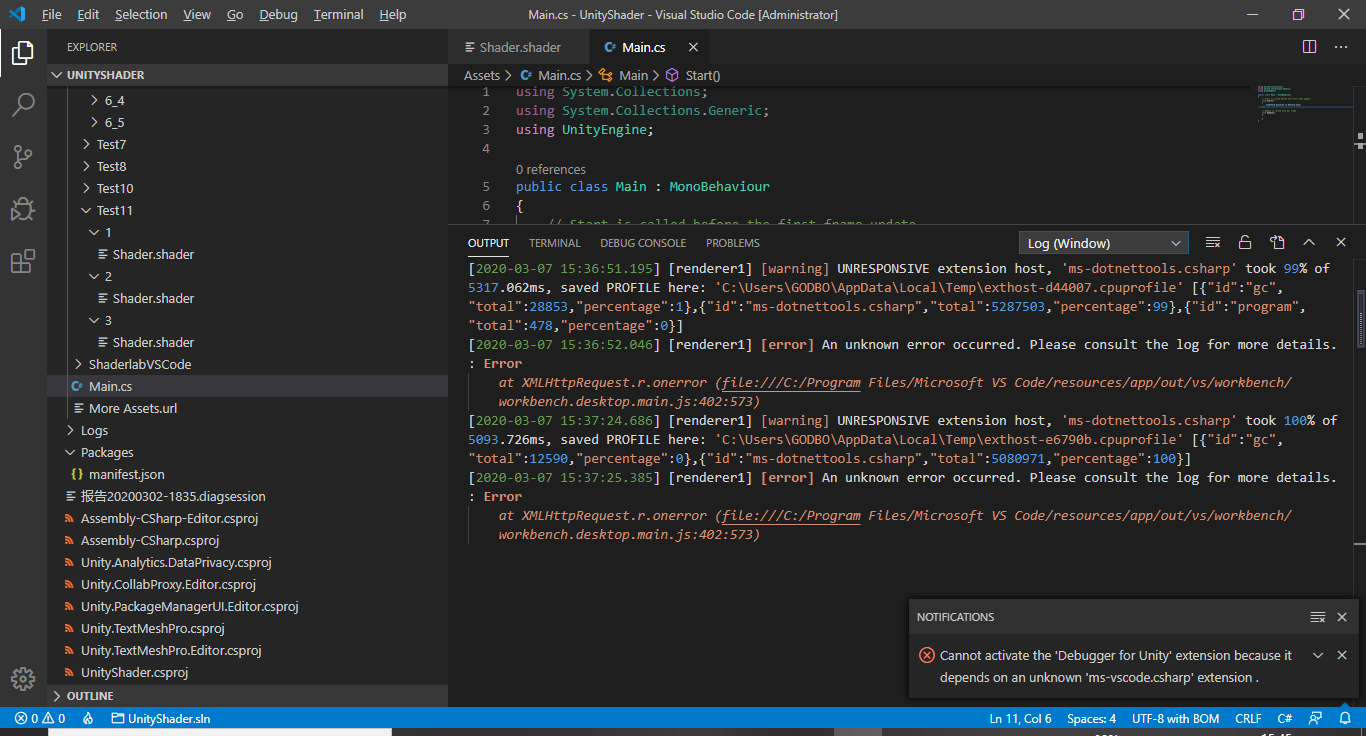The image size is (1366, 736).
Task: Open the Terminal menu
Action: pos(339,14)
